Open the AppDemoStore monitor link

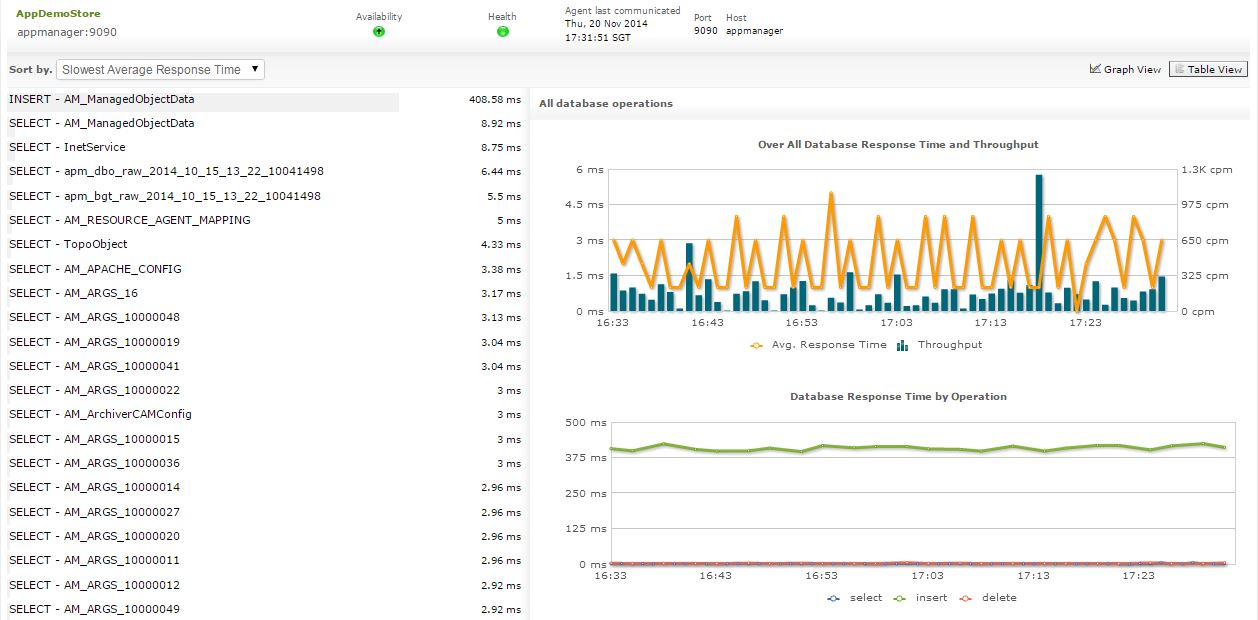58,14
